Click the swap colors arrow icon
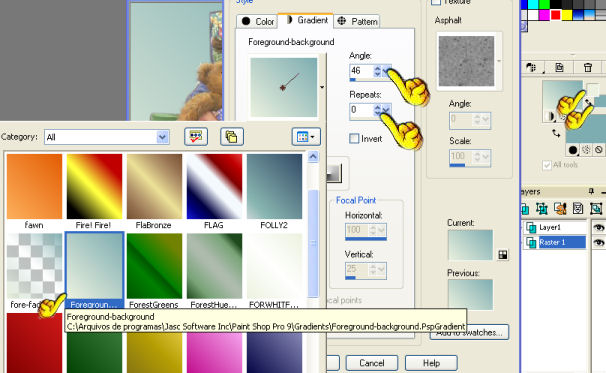The image size is (606, 373). 556,133
